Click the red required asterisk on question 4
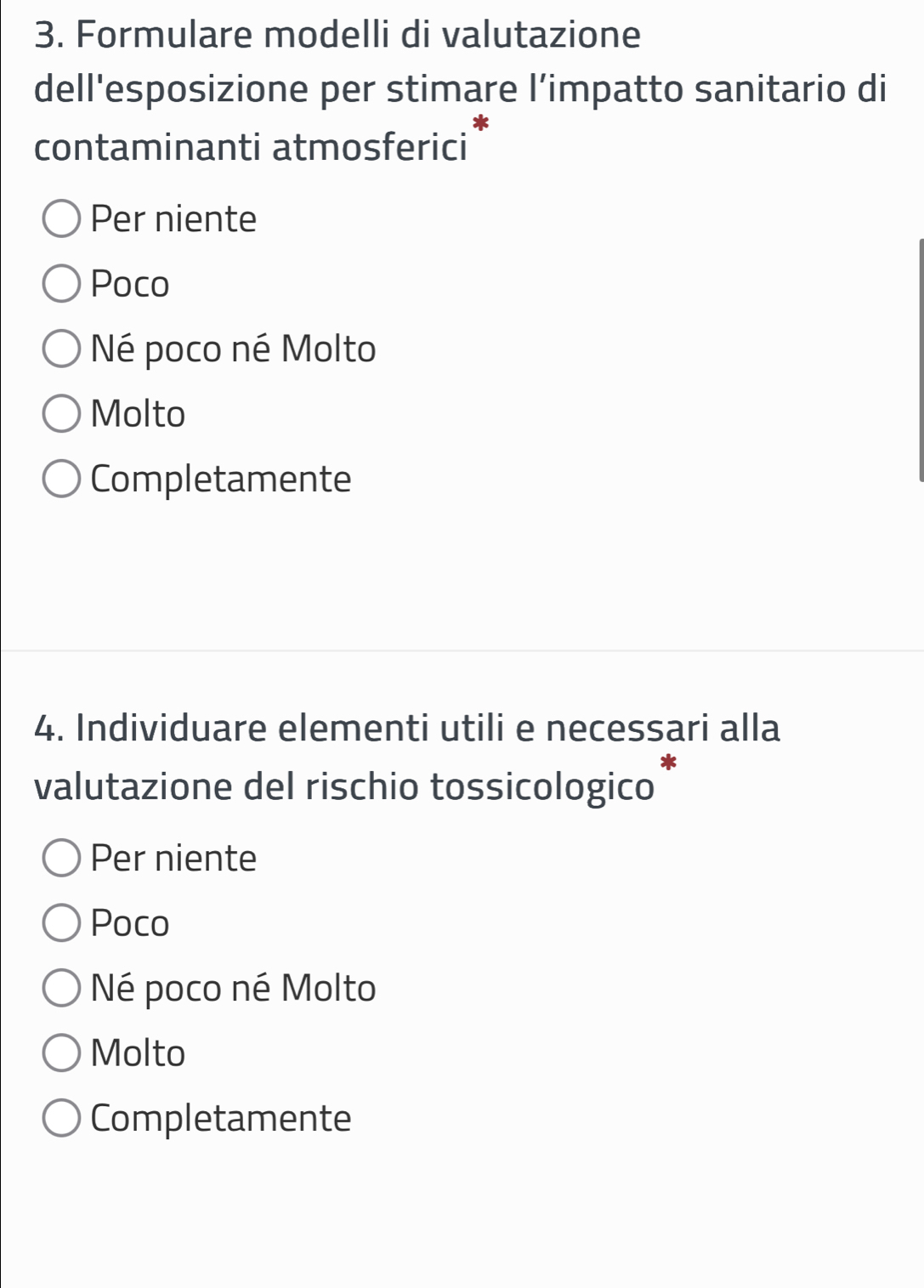Screen dimensions: 924x1288 point(669,763)
